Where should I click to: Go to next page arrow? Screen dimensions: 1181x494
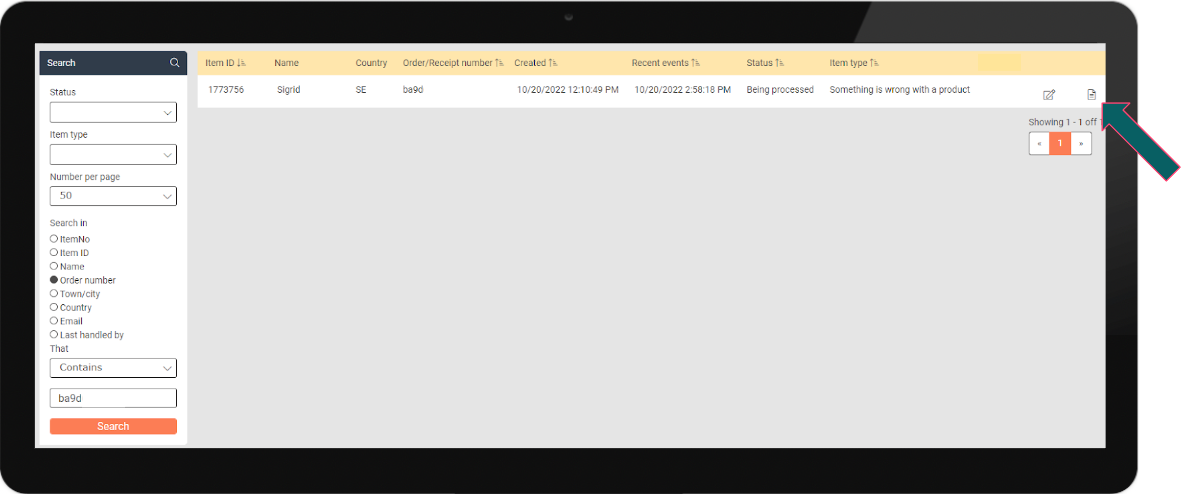(1081, 143)
